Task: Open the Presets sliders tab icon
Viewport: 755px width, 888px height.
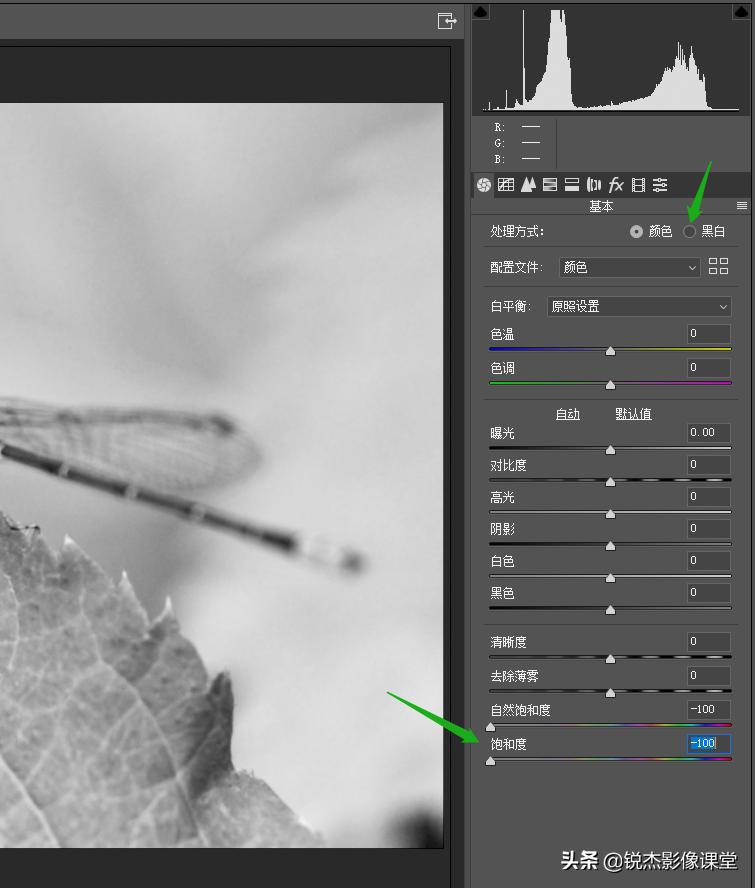Action: (660, 185)
